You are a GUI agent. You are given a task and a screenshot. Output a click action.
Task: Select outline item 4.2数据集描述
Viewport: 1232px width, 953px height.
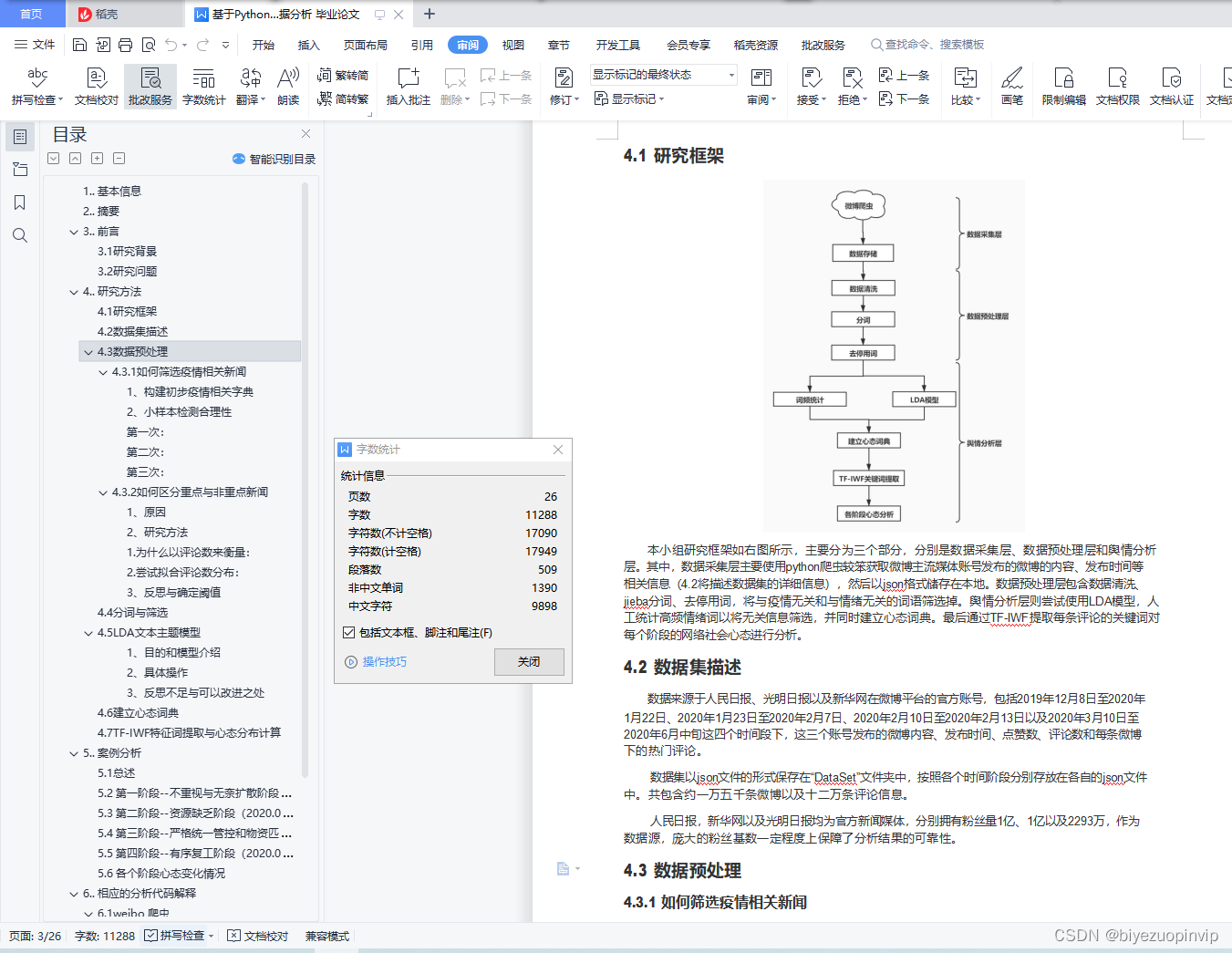(x=133, y=332)
